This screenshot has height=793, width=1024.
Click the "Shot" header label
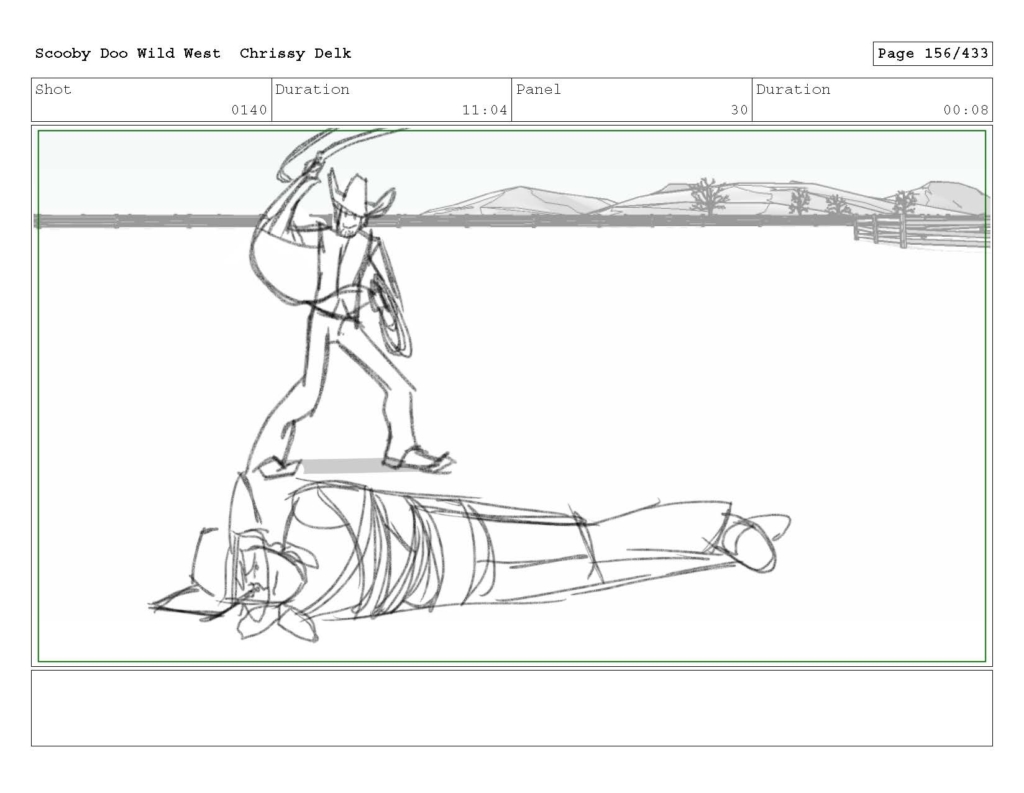pos(53,89)
